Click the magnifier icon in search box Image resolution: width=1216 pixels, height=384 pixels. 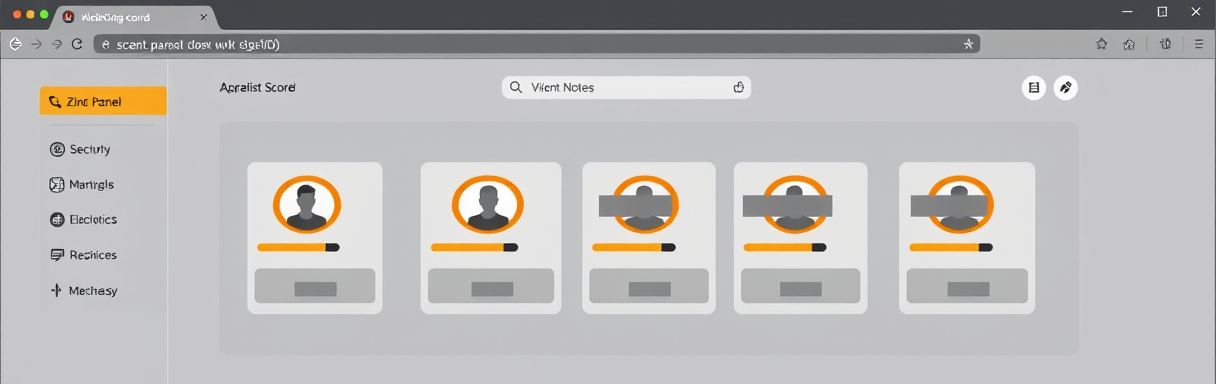[516, 87]
